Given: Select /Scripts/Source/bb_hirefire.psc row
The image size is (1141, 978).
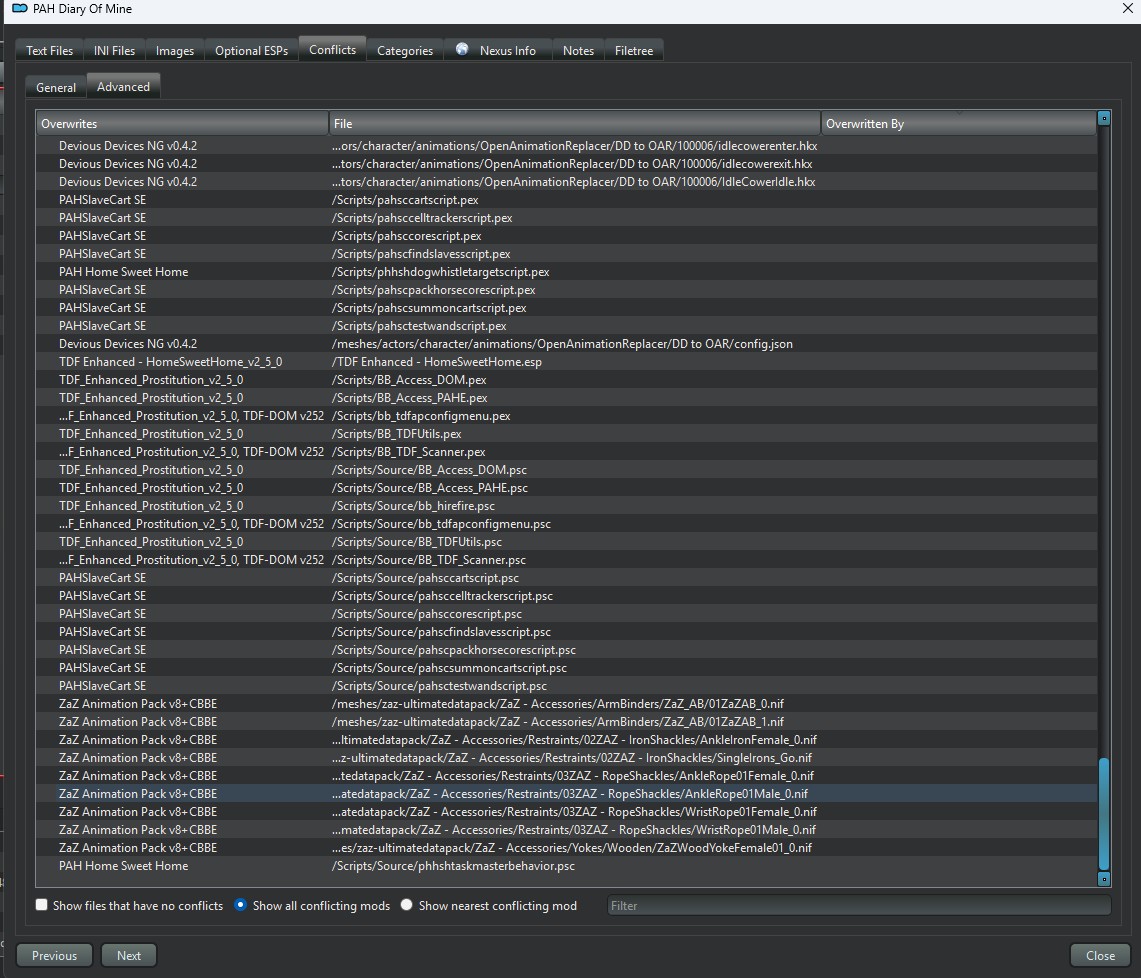Looking at the screenshot, I should coord(567,506).
